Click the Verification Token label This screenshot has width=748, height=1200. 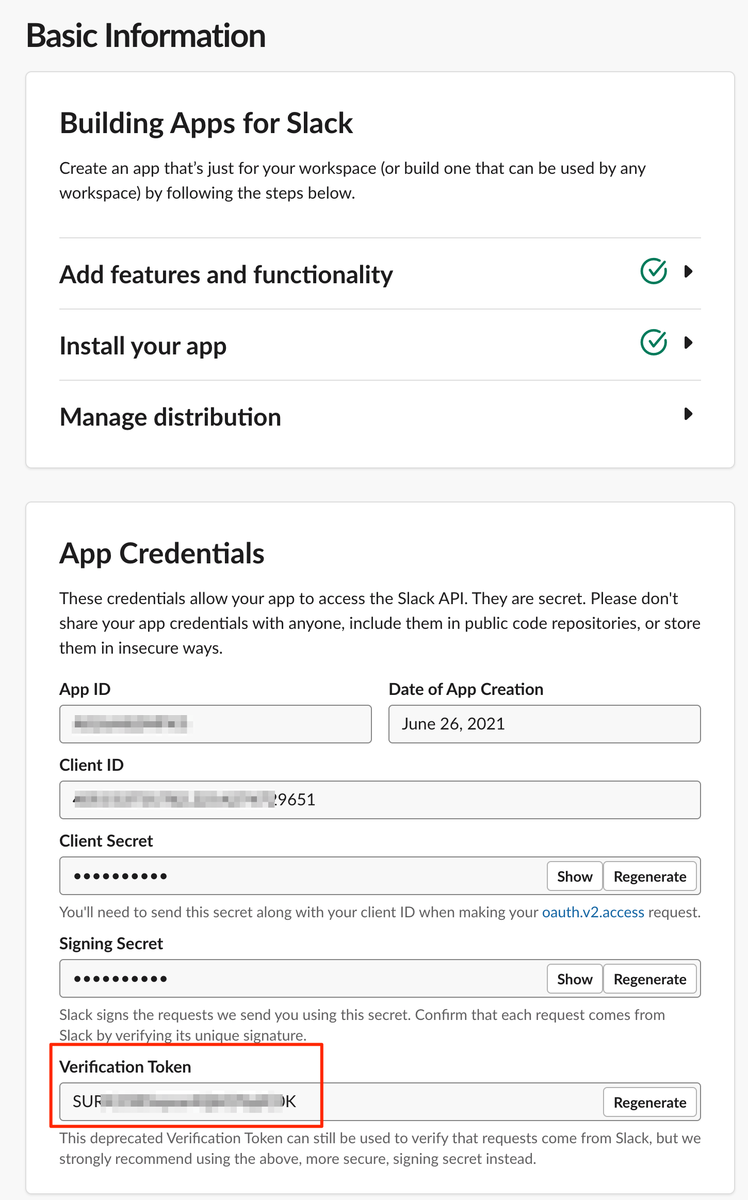click(x=125, y=1067)
